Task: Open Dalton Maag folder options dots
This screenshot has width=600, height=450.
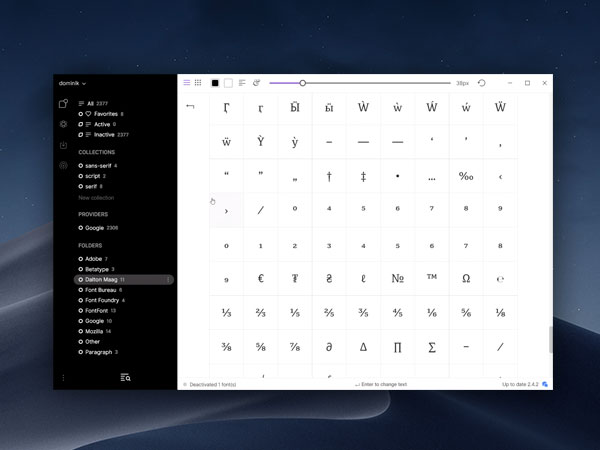Action: (168, 280)
